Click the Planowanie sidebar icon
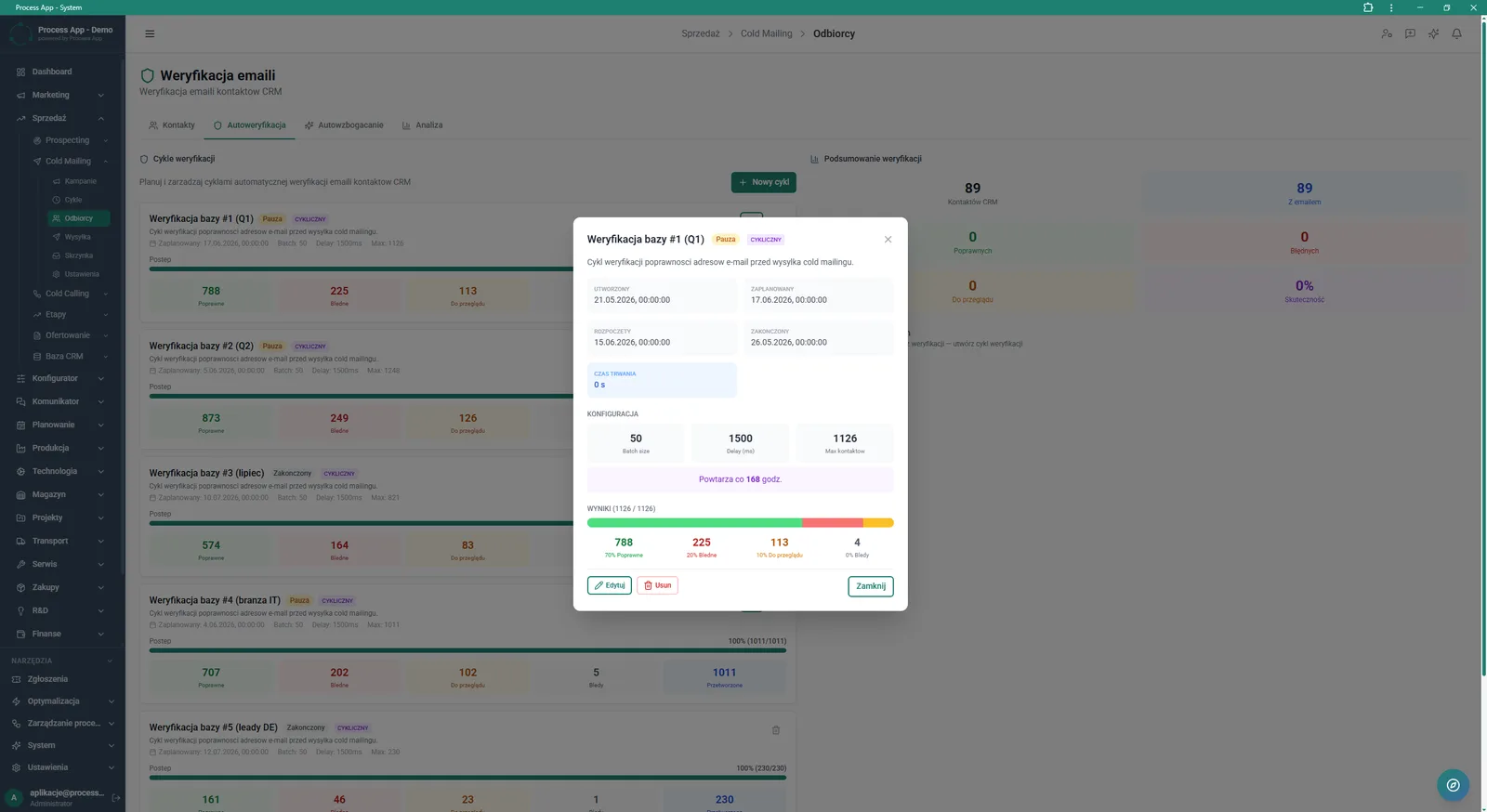Screen dimensions: 1487x812 point(20,425)
